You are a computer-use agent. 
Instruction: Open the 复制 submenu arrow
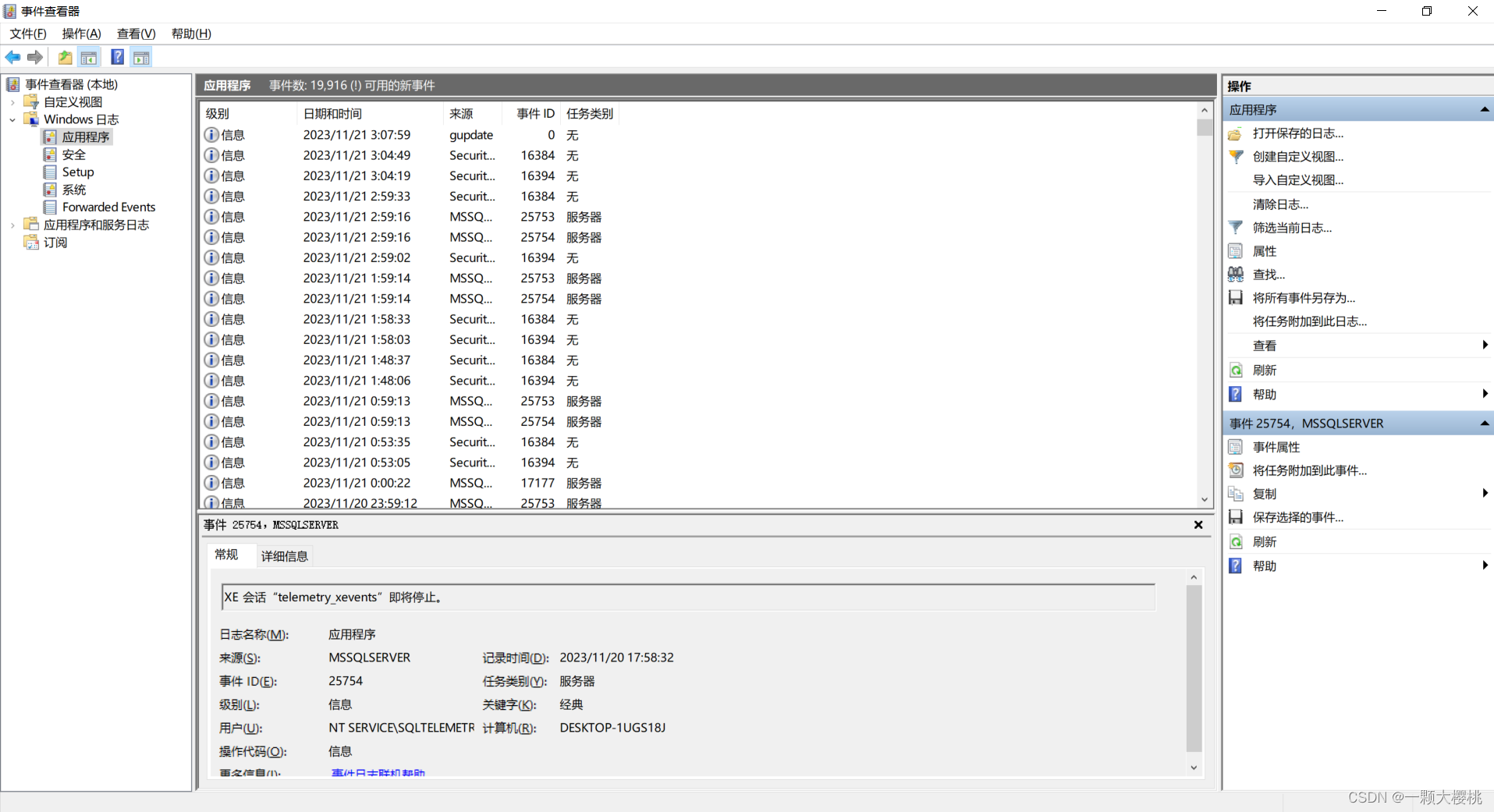pyautogui.click(x=1485, y=493)
